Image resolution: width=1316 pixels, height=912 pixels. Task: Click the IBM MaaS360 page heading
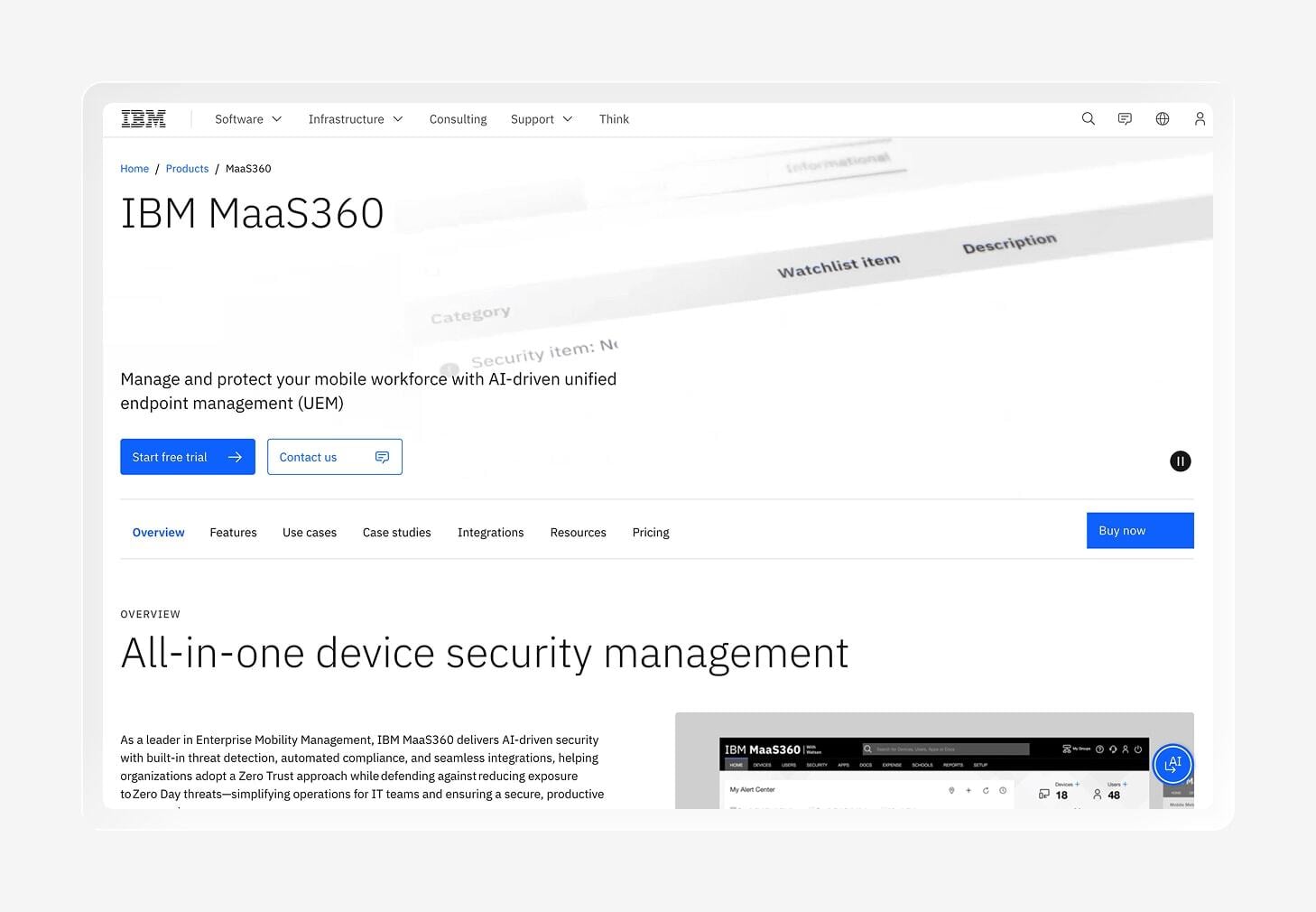(x=252, y=213)
